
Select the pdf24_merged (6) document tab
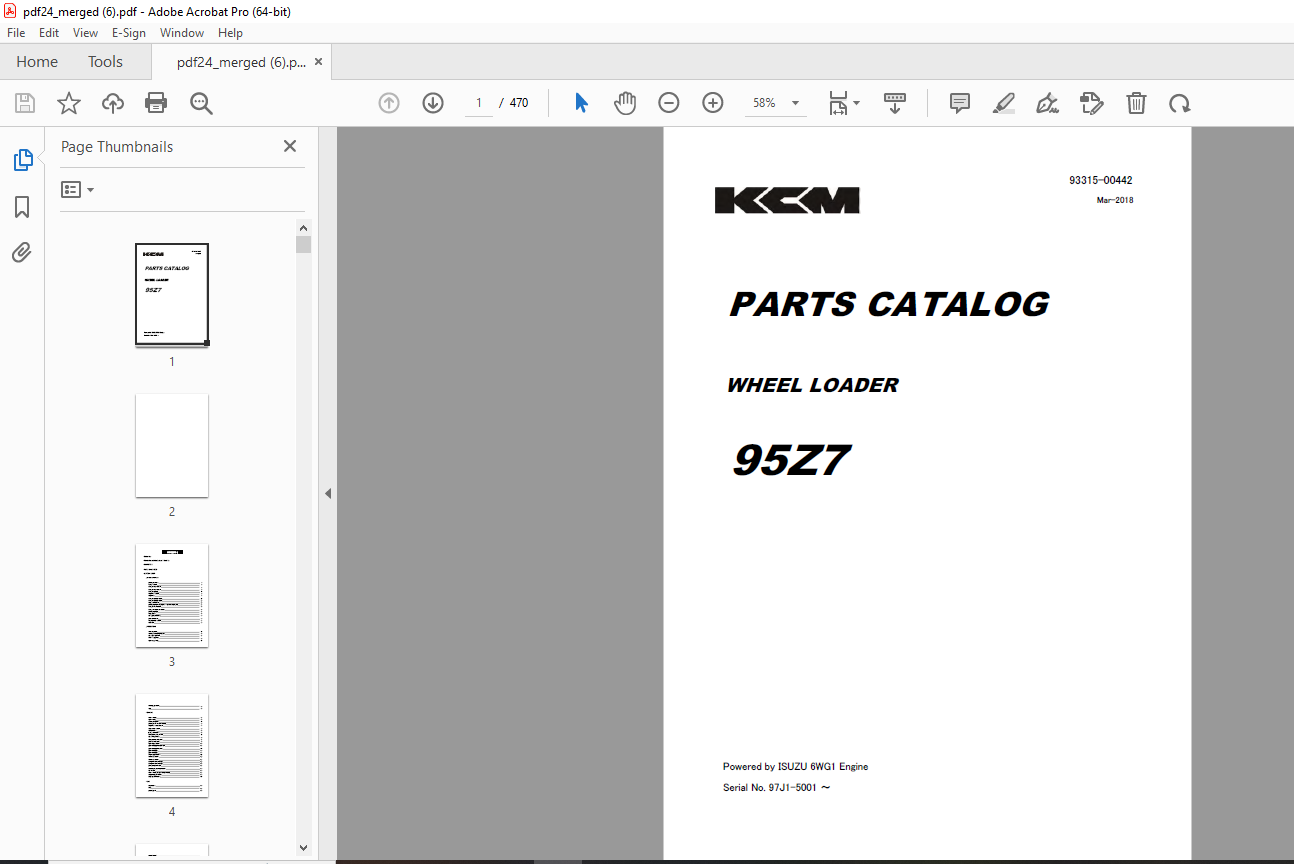[x=241, y=62]
